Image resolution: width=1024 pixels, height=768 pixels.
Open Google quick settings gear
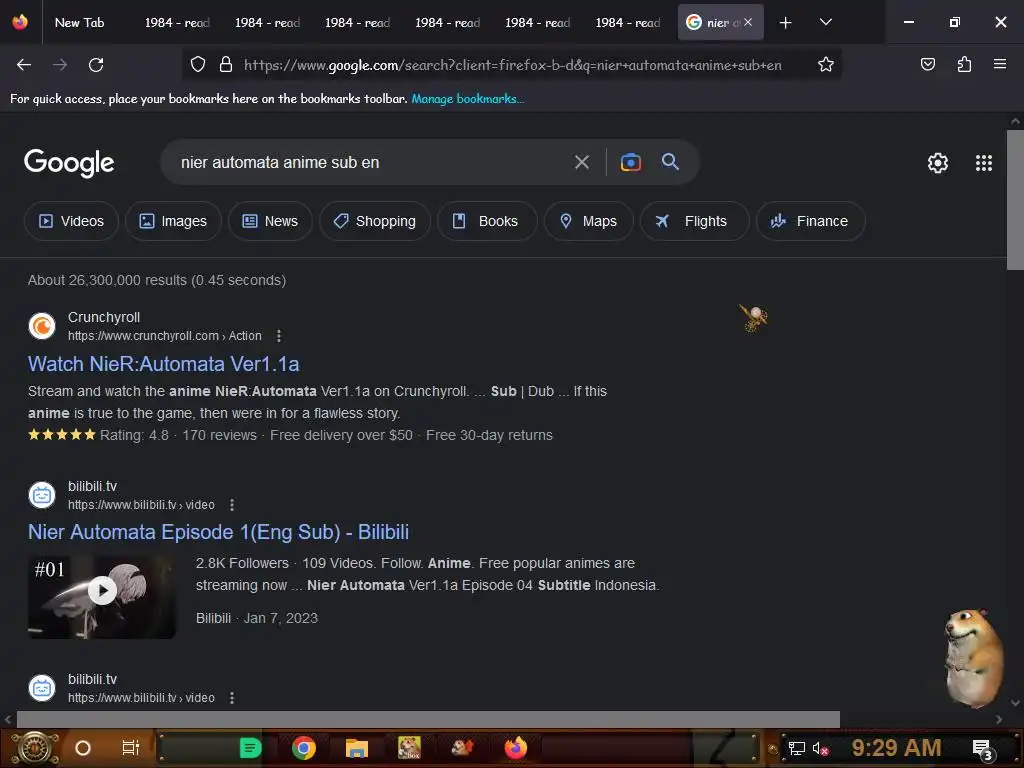click(938, 163)
